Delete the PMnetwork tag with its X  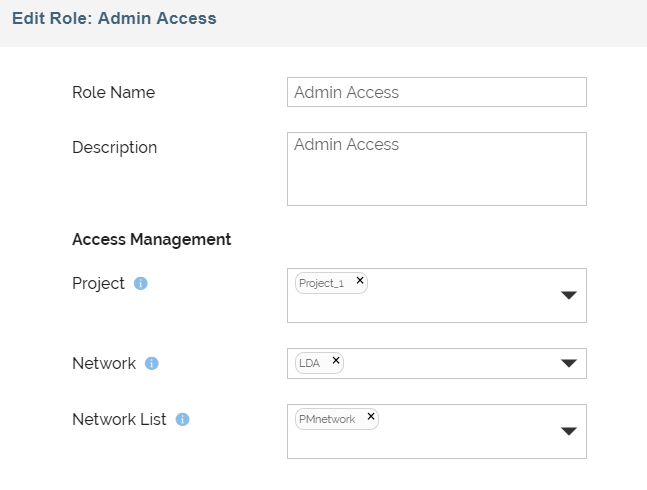371,417
